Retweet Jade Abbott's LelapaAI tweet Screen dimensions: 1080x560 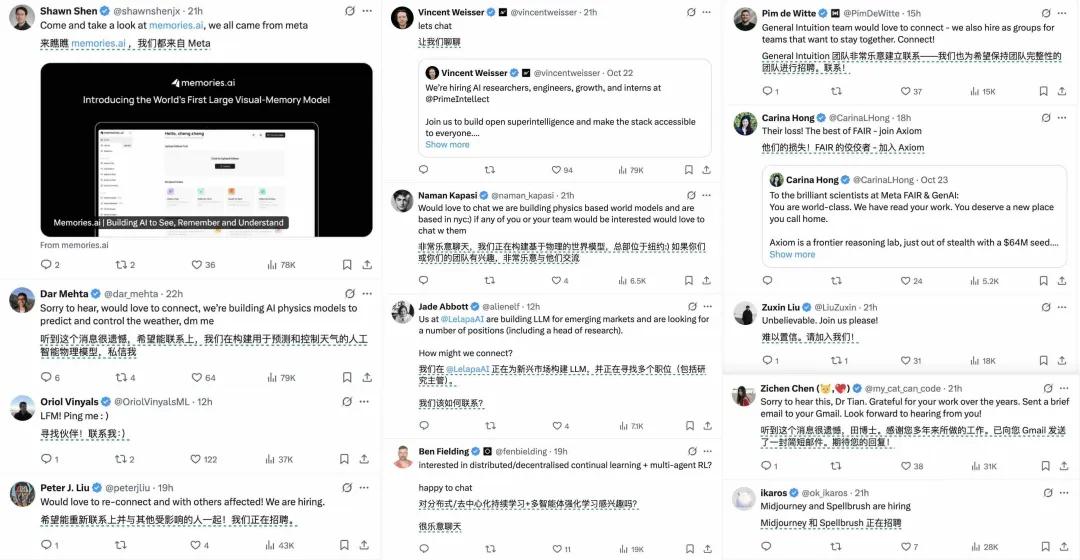(490, 426)
